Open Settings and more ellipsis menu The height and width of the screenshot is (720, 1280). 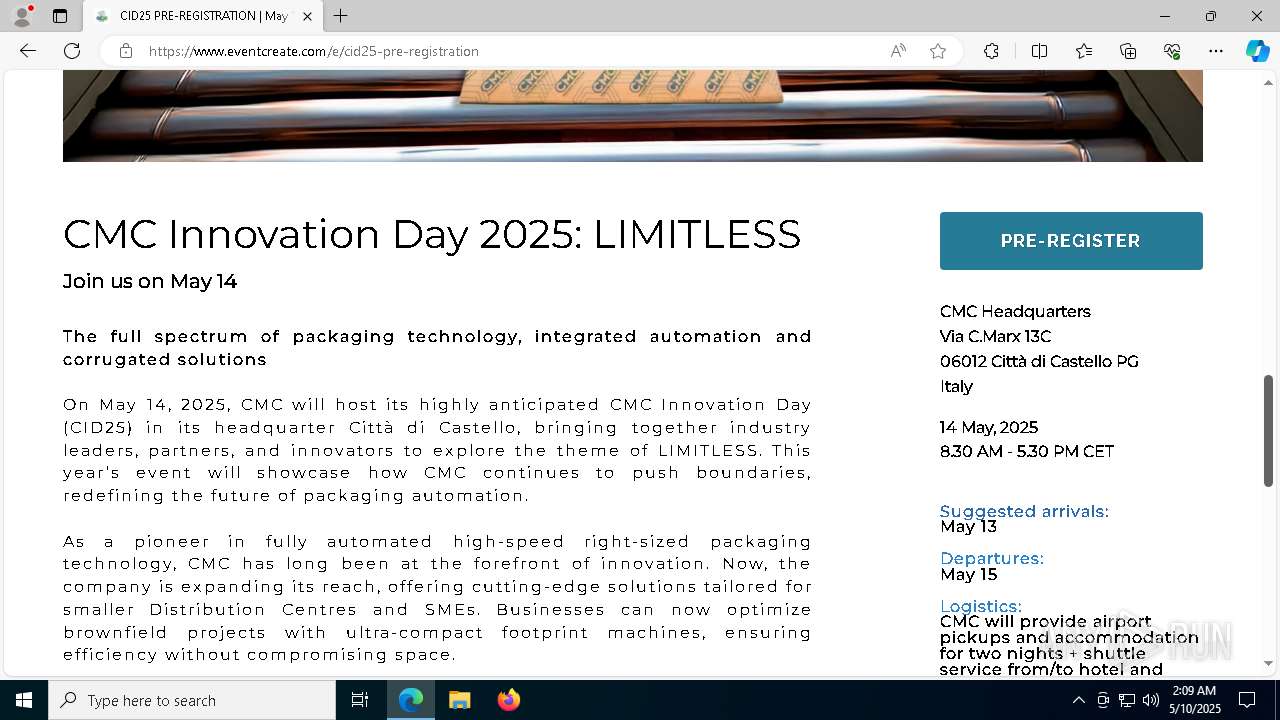point(1216,51)
